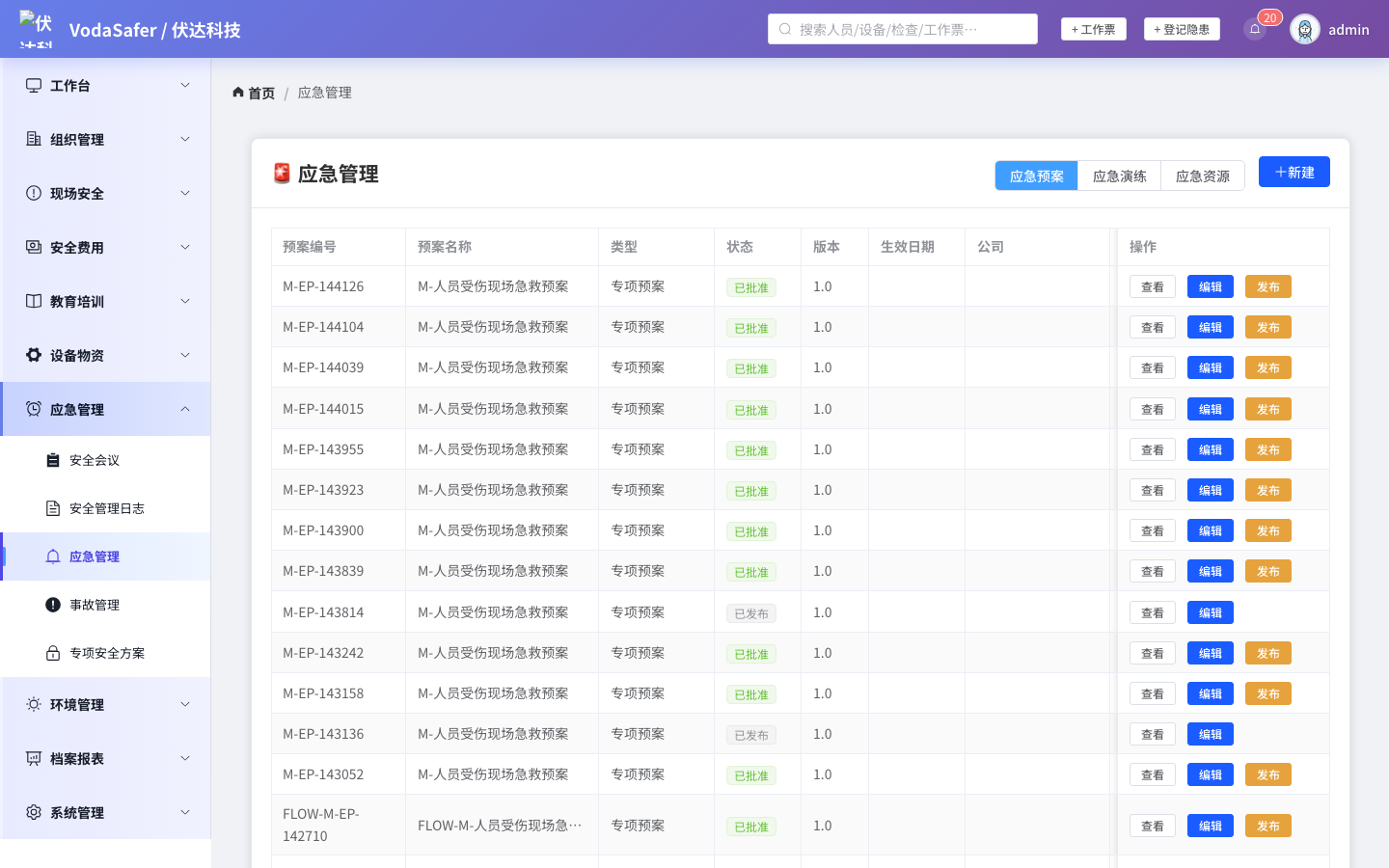Click the 现场安全 alert icon
Viewport: 1389px width, 868px height.
[x=34, y=193]
